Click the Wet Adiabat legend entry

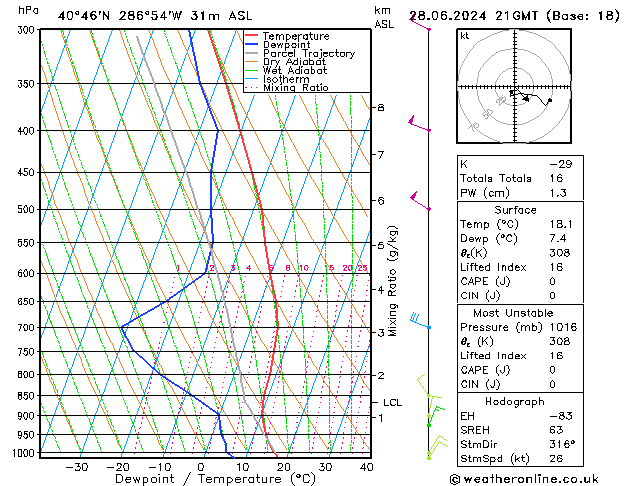286,71
